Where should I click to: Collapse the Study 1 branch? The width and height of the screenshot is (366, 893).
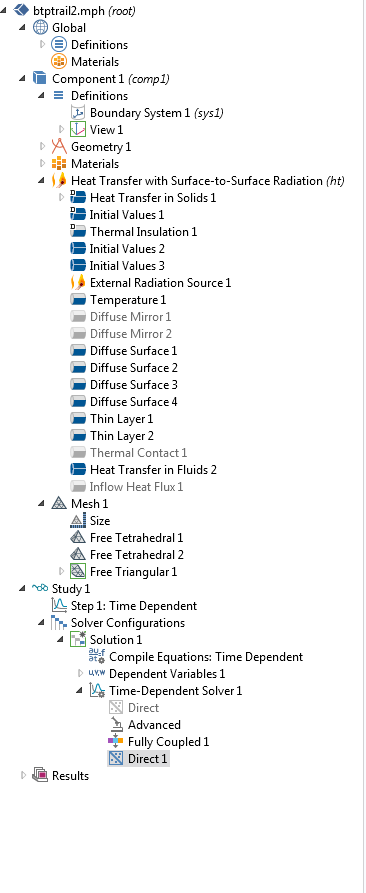(23, 588)
